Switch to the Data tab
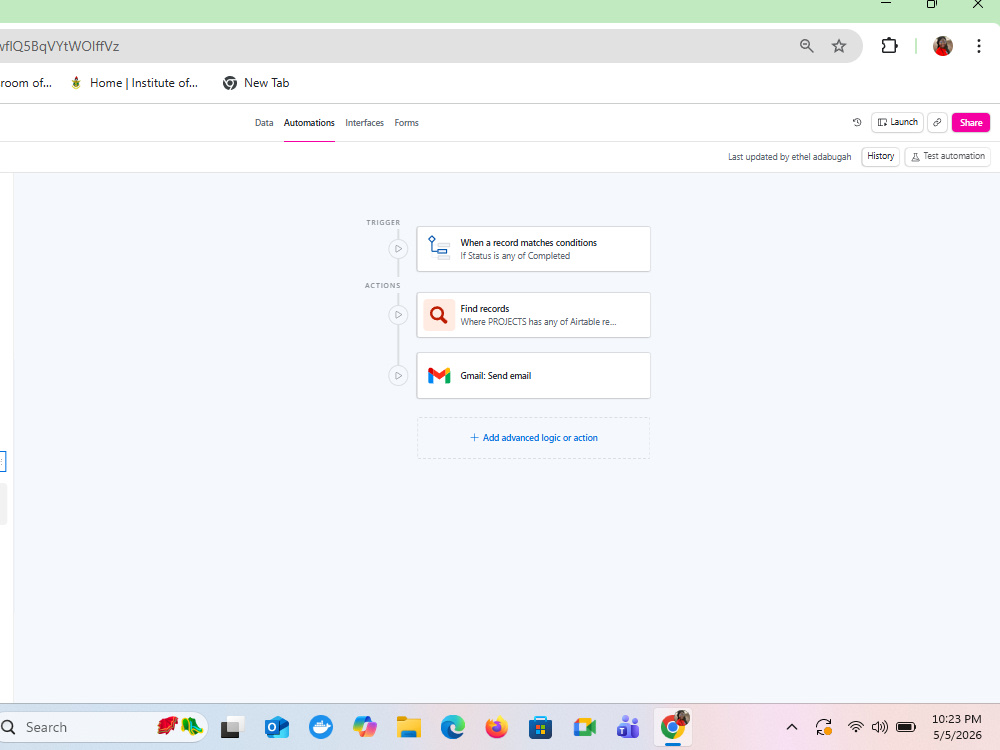Image resolution: width=1000 pixels, height=750 pixels. pyautogui.click(x=264, y=122)
